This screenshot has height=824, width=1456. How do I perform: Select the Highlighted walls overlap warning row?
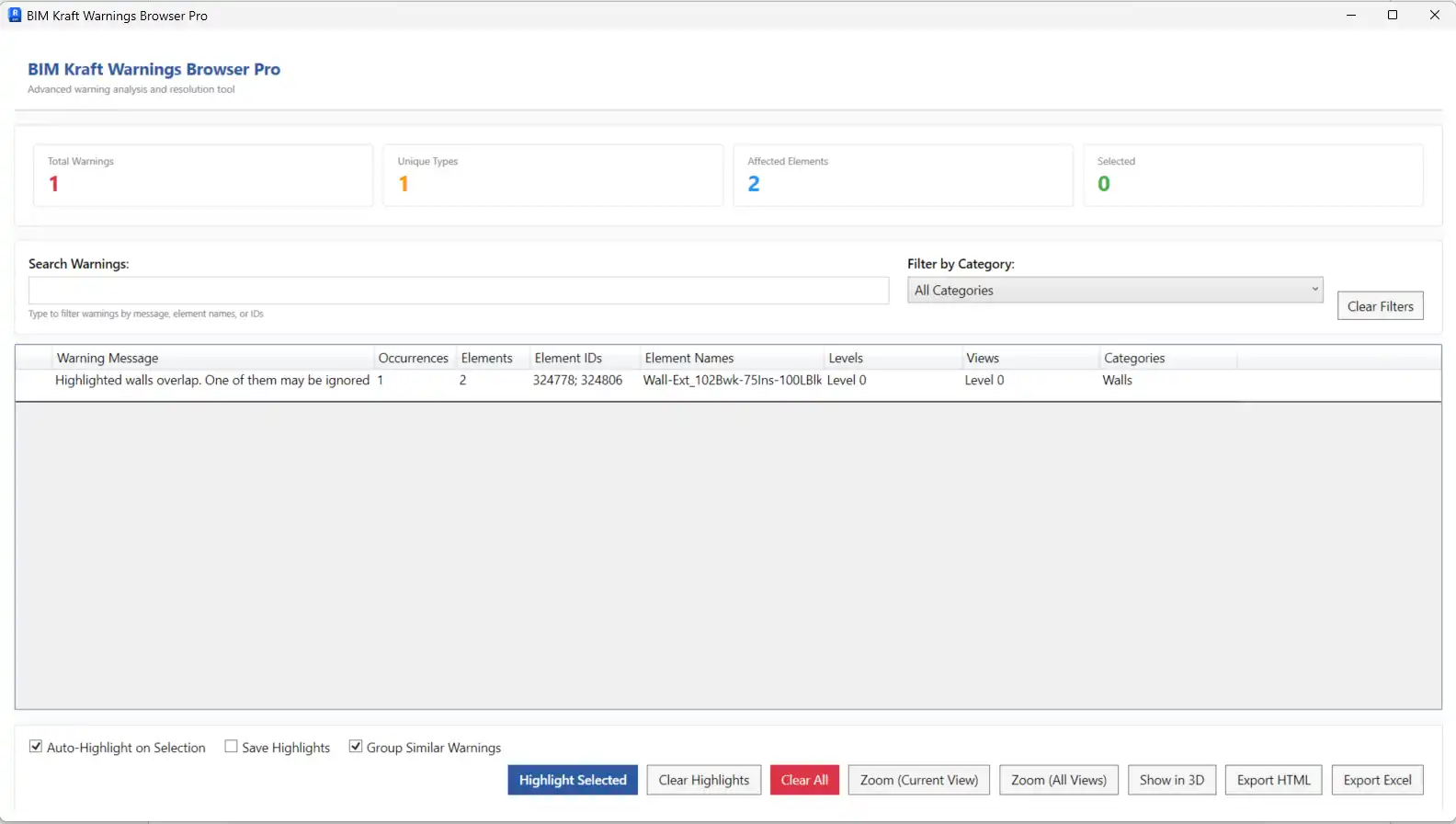click(x=212, y=381)
